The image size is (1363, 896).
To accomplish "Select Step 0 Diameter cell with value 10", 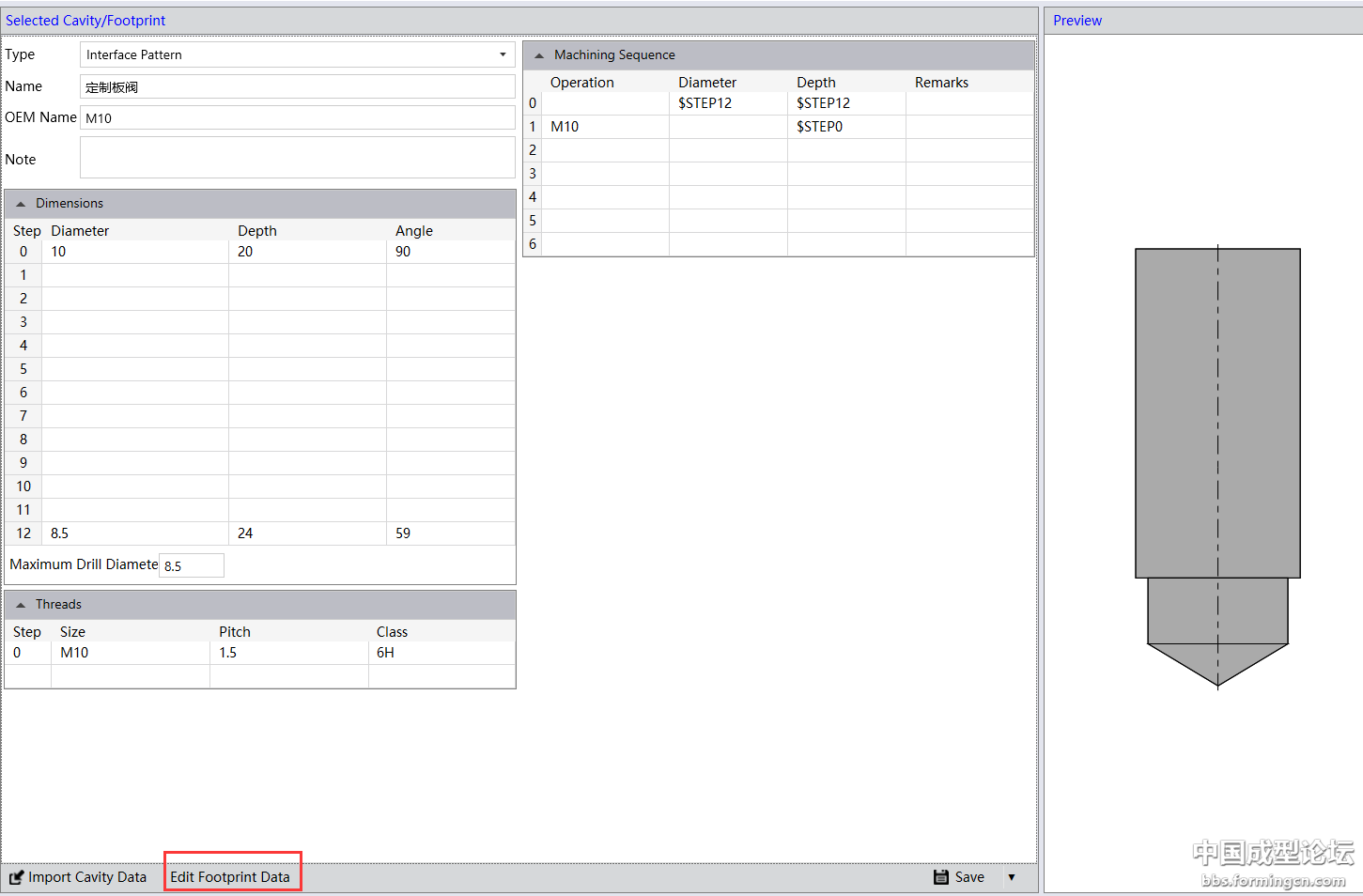I will [x=135, y=252].
